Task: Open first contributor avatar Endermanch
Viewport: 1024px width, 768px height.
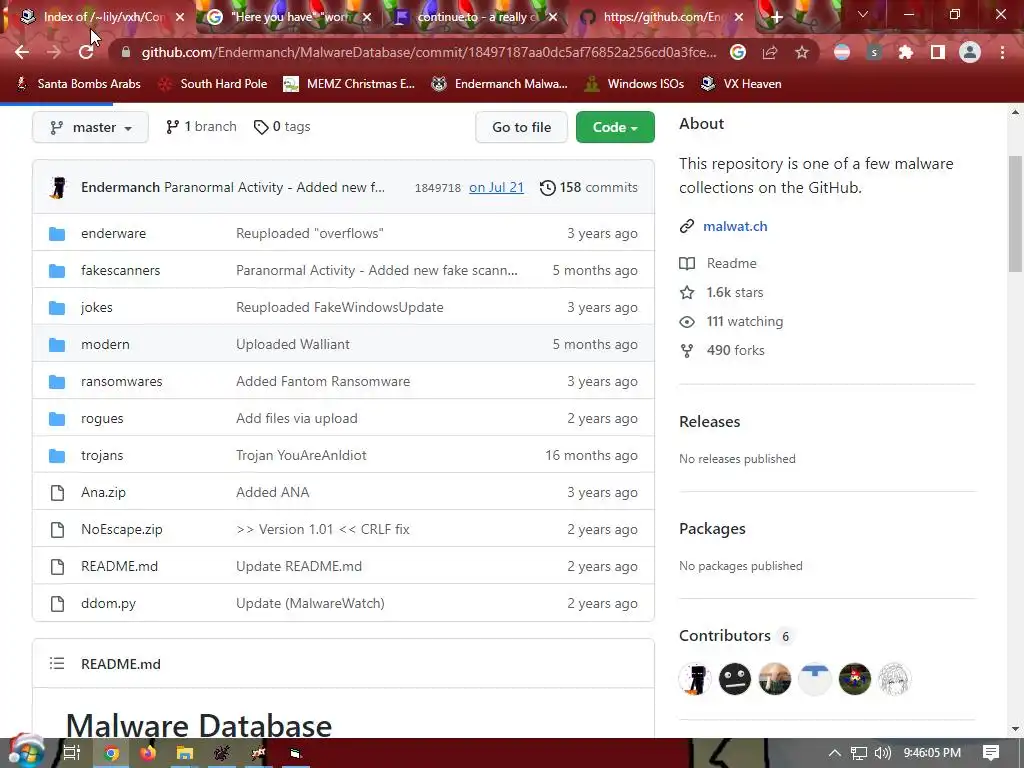Action: pyautogui.click(x=695, y=679)
